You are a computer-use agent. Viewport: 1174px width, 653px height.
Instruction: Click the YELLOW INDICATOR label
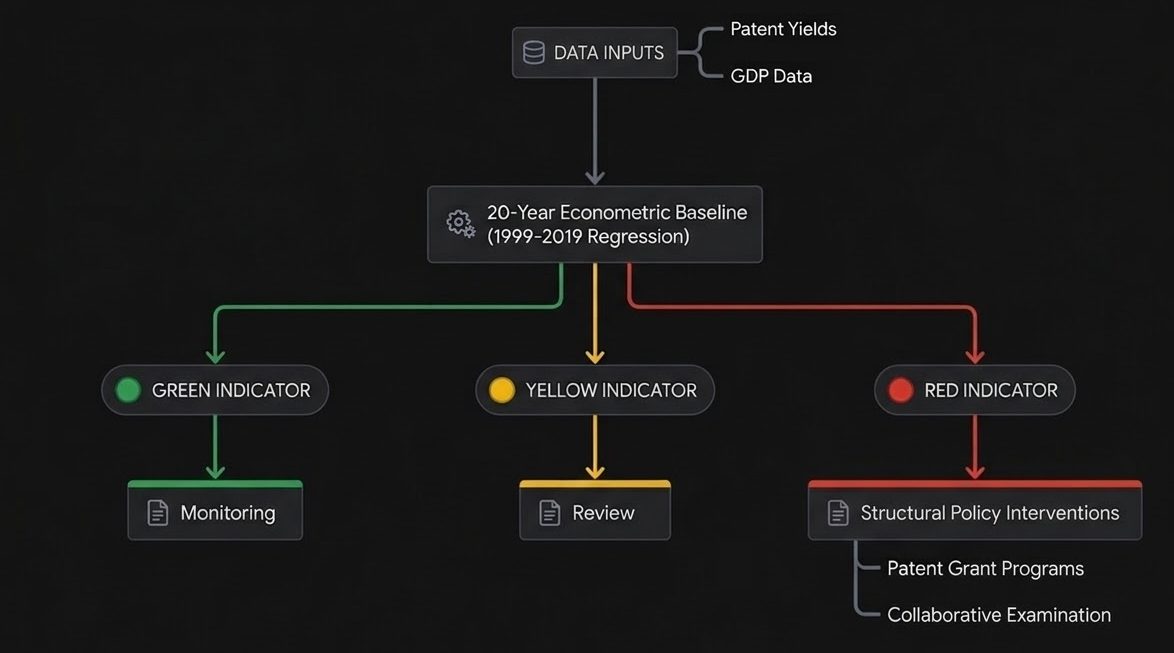pyautogui.click(x=611, y=391)
